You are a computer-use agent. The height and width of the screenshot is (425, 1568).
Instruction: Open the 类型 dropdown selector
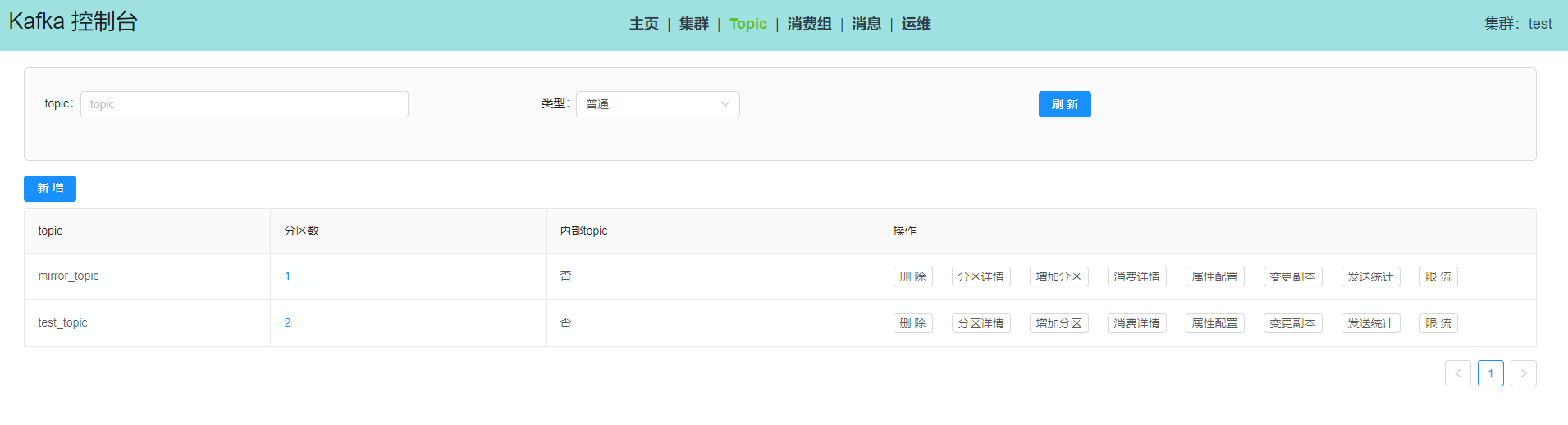657,104
